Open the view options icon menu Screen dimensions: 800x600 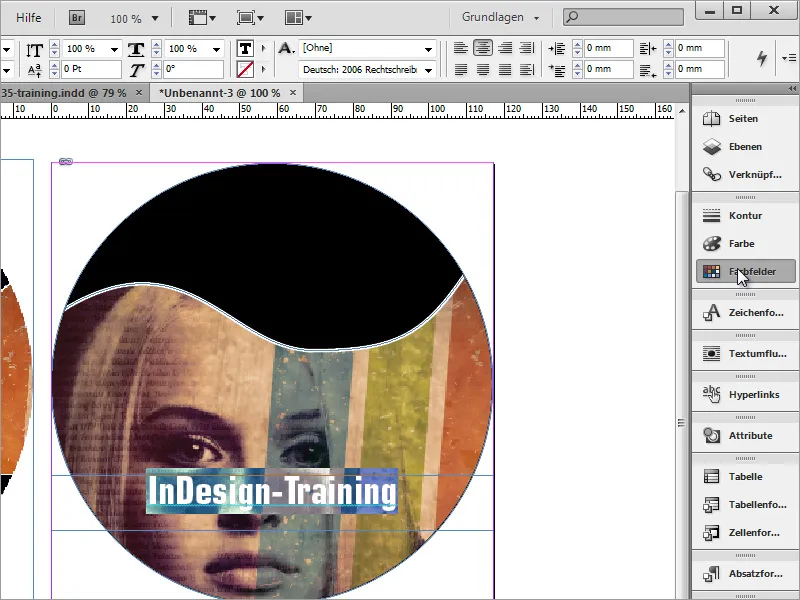tap(202, 18)
